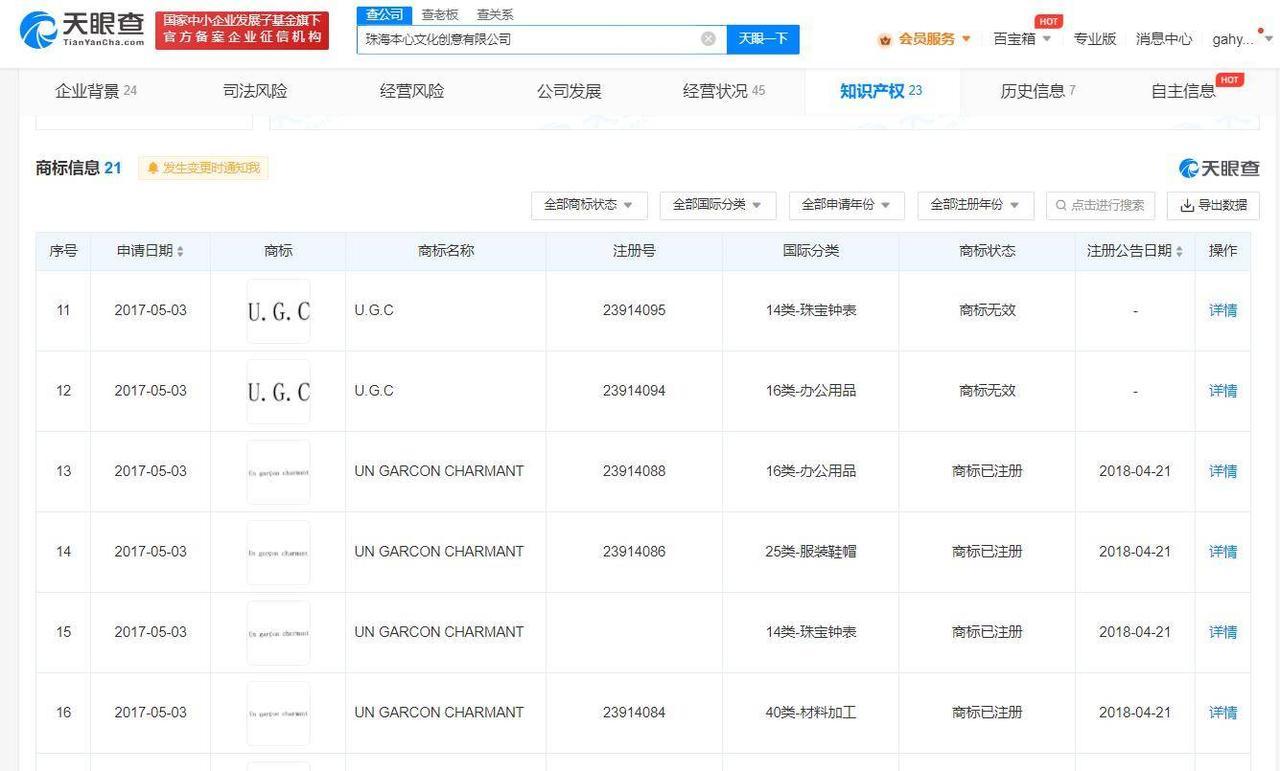Click 40类-材料加工 cell
Screen dimensions: 1280x771
tap(811, 713)
